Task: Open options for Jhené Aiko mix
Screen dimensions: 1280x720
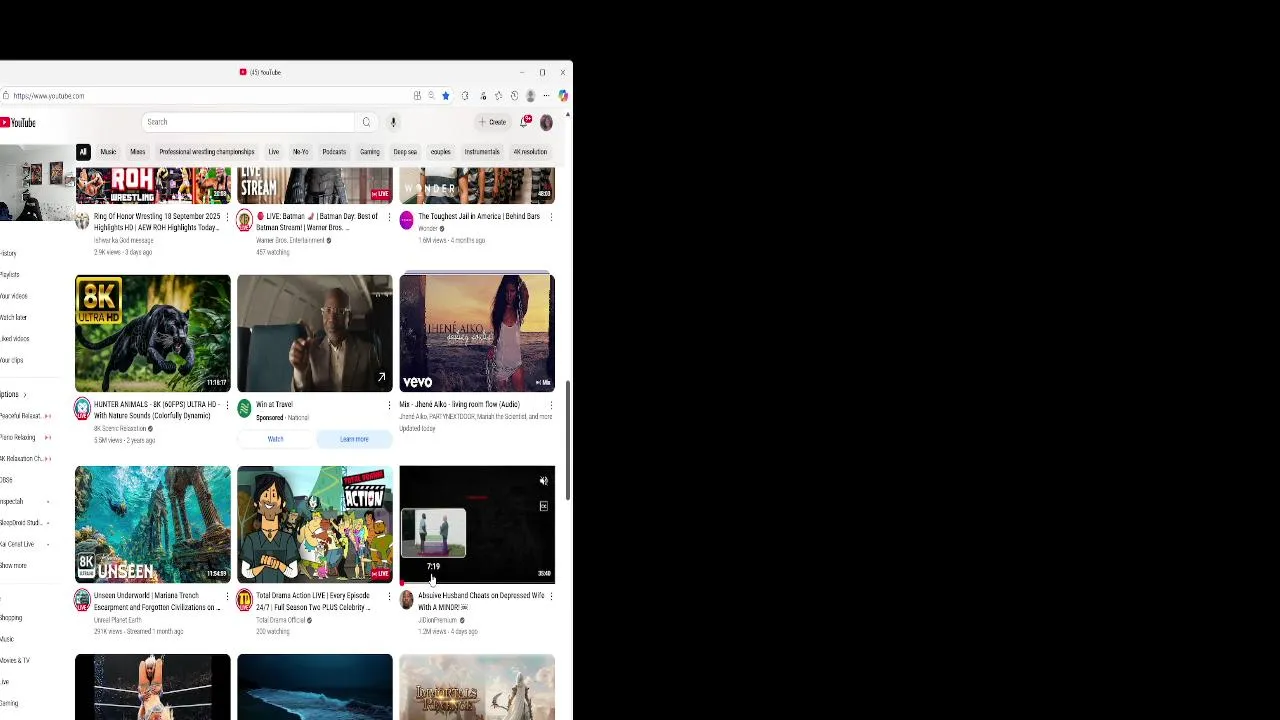Action: pos(551,405)
